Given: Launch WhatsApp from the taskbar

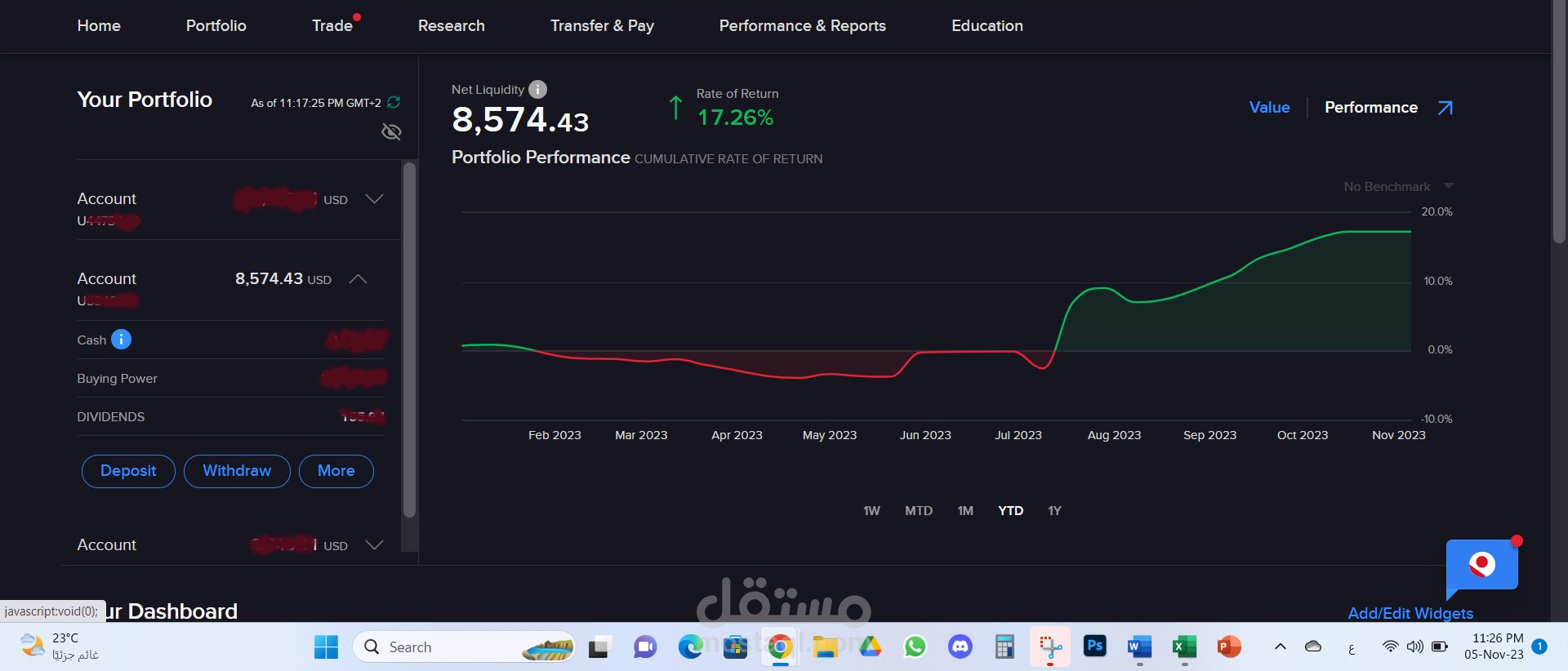Looking at the screenshot, I should [915, 647].
